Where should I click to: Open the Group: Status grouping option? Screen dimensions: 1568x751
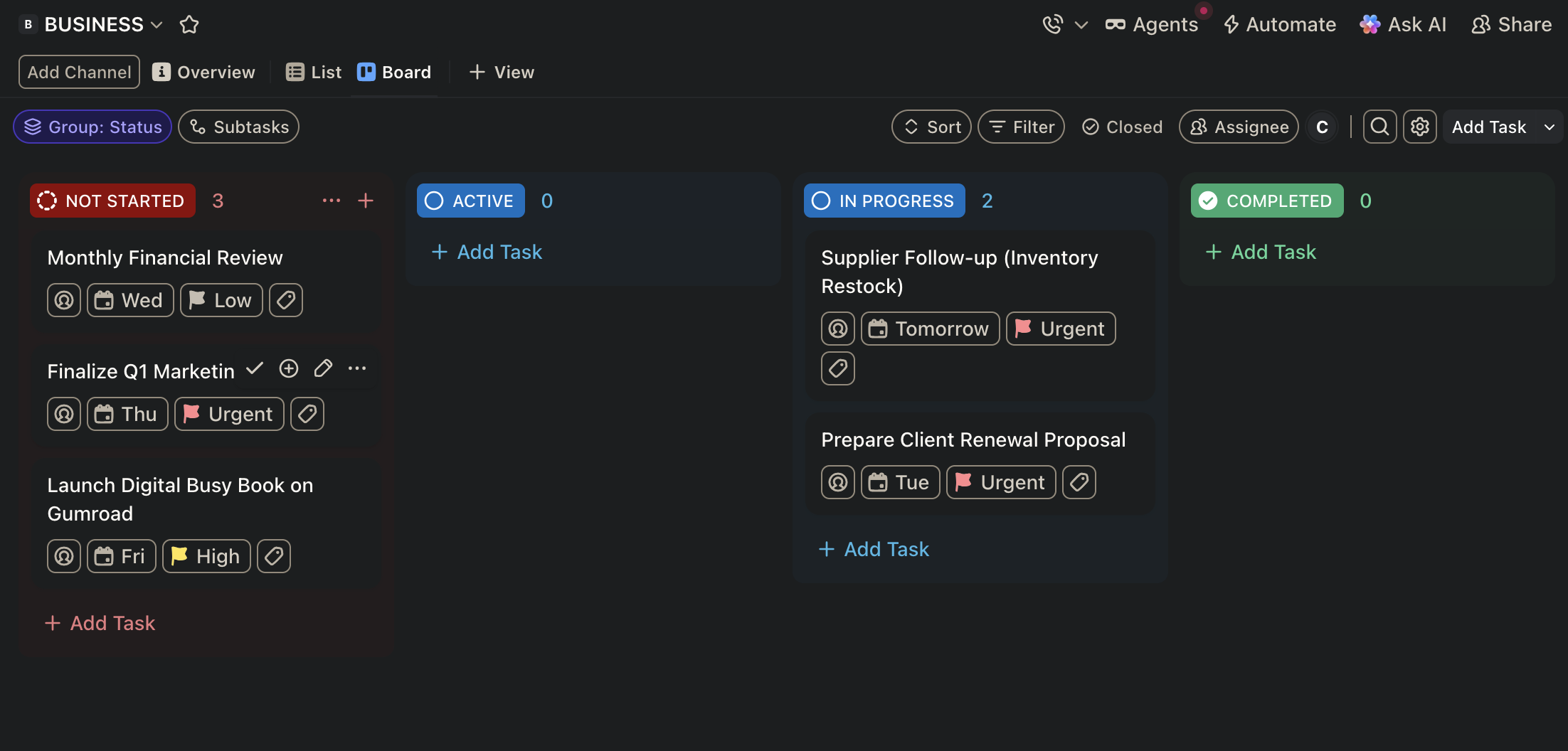click(x=92, y=127)
